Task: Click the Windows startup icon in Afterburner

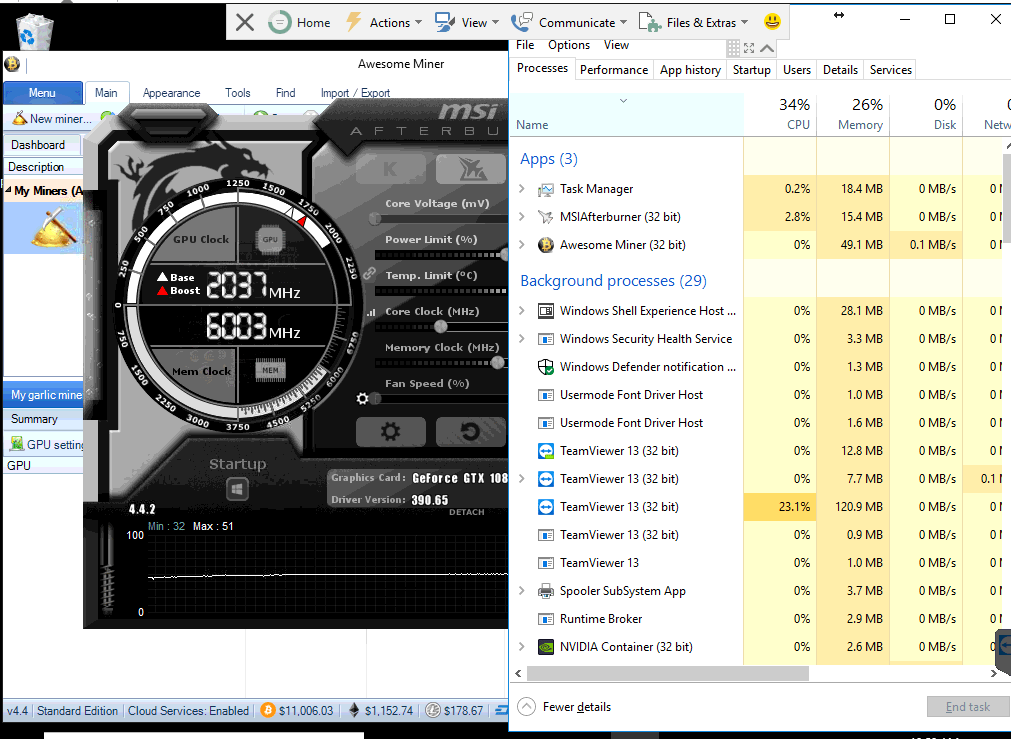Action: coord(237,489)
